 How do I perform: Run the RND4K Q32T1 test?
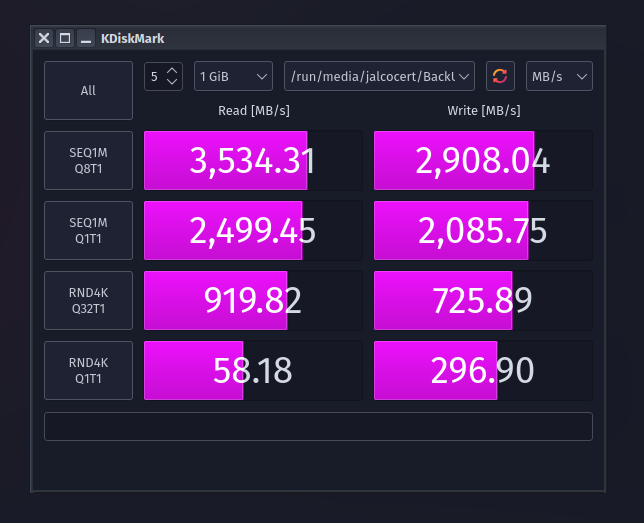[88, 300]
